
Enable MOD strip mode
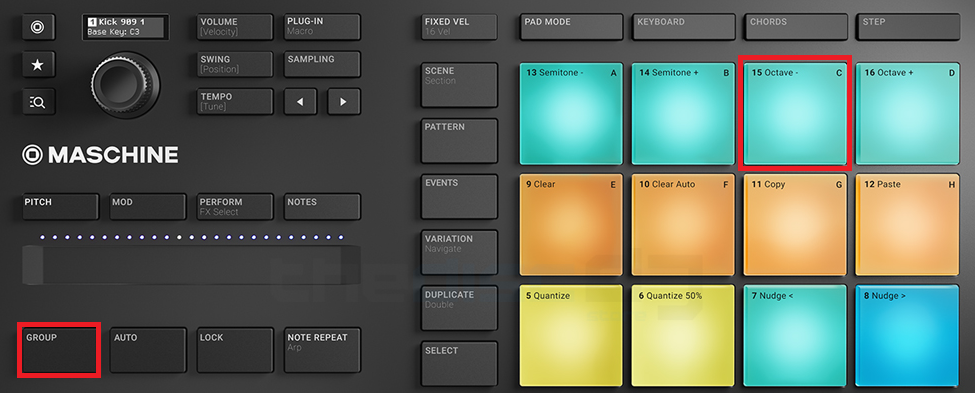(148, 206)
